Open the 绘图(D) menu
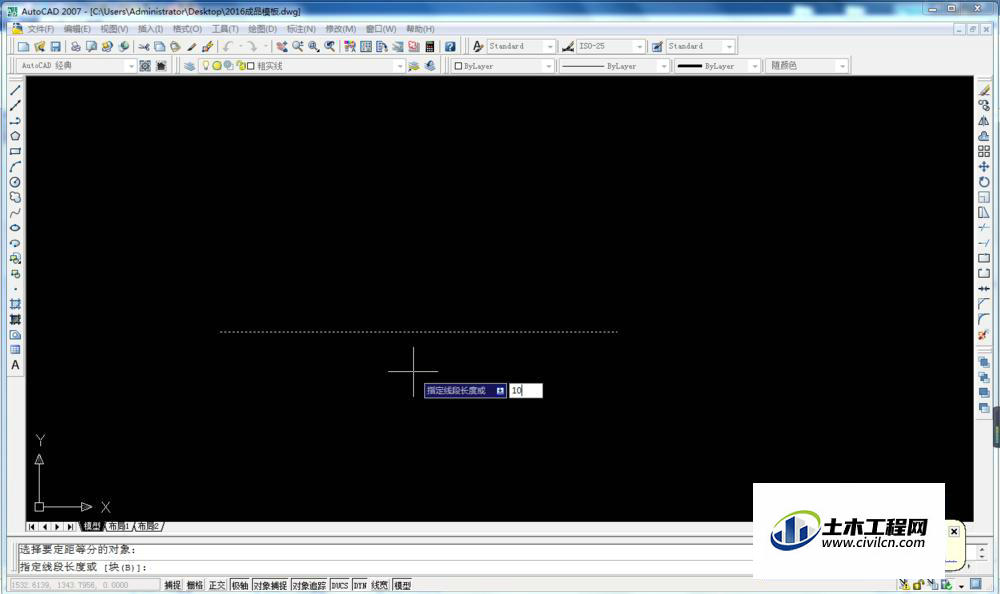The height and width of the screenshot is (594, 1000). pos(262,29)
